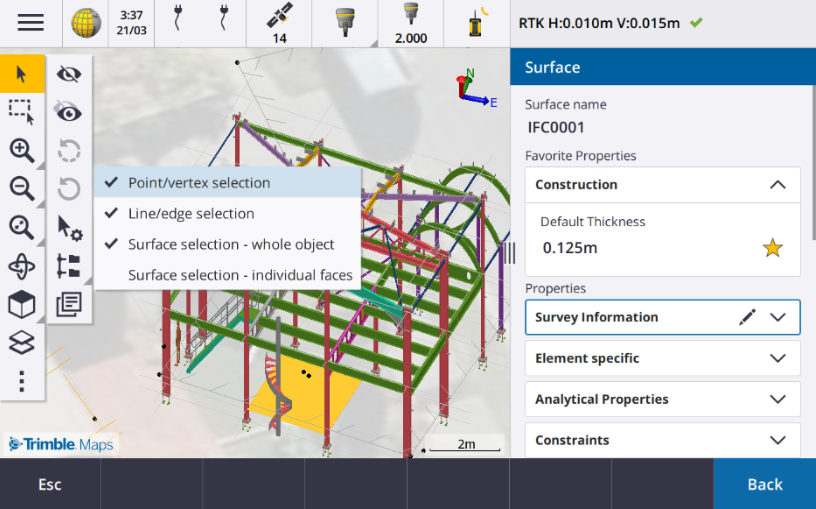This screenshot has width=816, height=509.
Task: Expand the Analytical Properties section
Action: tap(777, 399)
